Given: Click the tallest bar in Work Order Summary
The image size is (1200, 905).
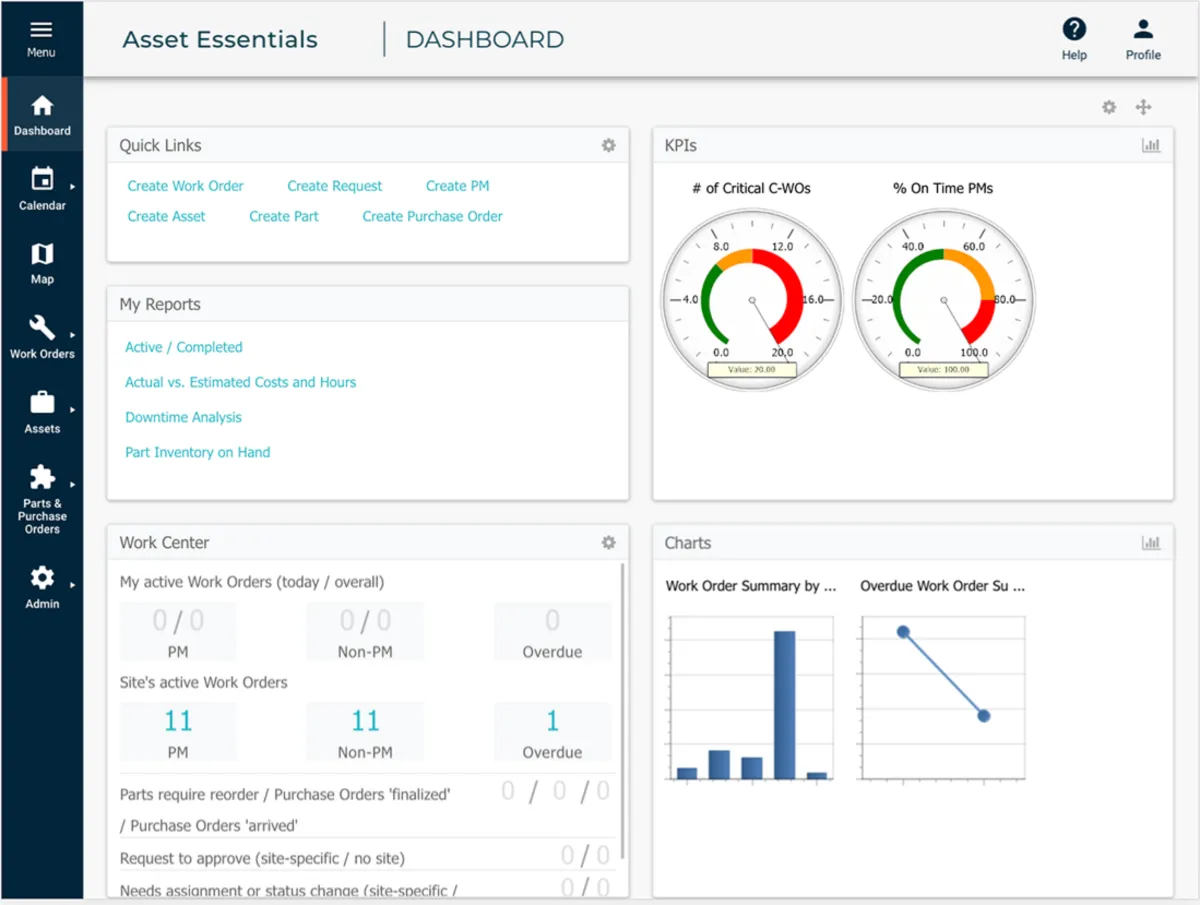Looking at the screenshot, I should [x=785, y=705].
